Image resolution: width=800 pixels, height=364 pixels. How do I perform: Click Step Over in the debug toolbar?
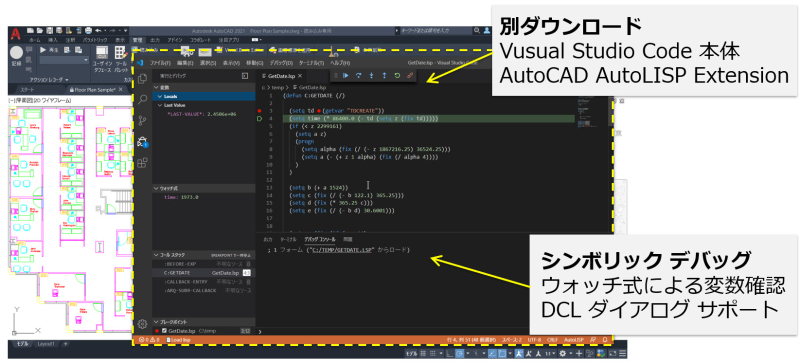click(x=359, y=76)
